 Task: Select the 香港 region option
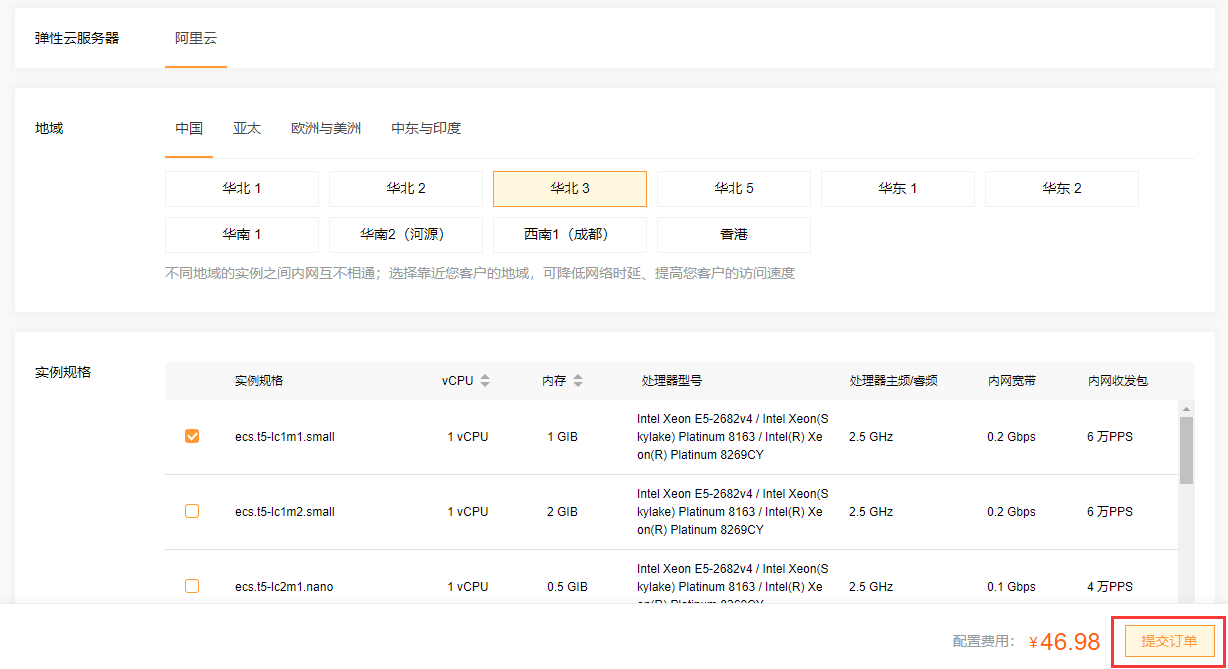[x=734, y=235]
